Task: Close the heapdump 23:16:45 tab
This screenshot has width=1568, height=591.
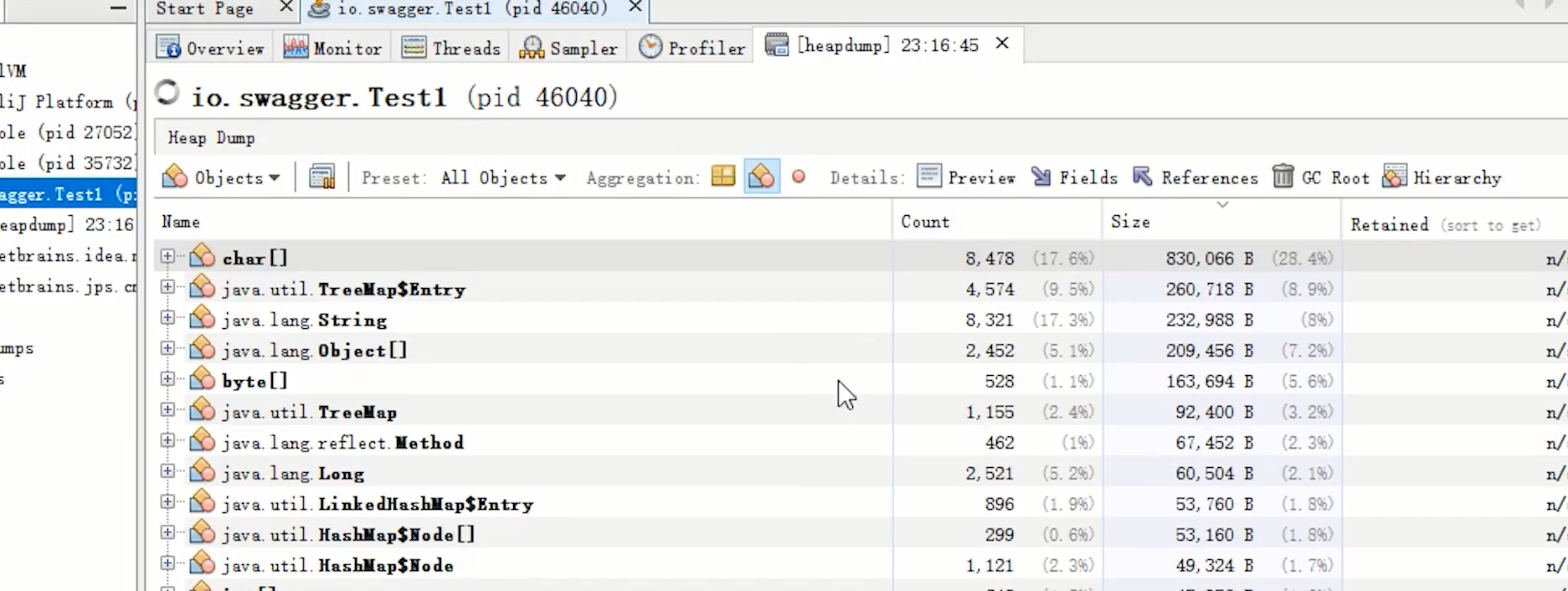Action: pos(1002,44)
